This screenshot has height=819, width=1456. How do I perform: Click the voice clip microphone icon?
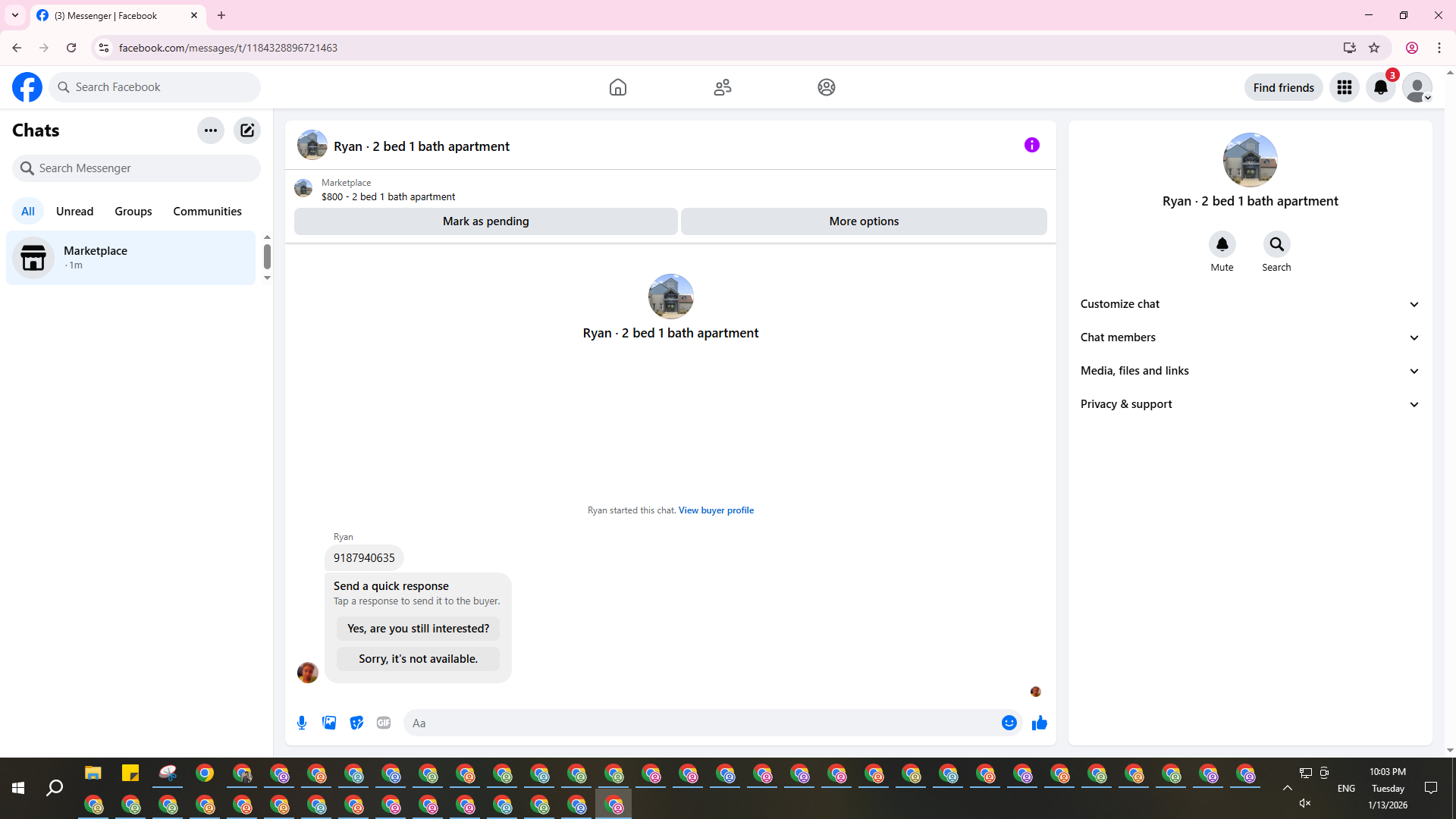click(302, 723)
